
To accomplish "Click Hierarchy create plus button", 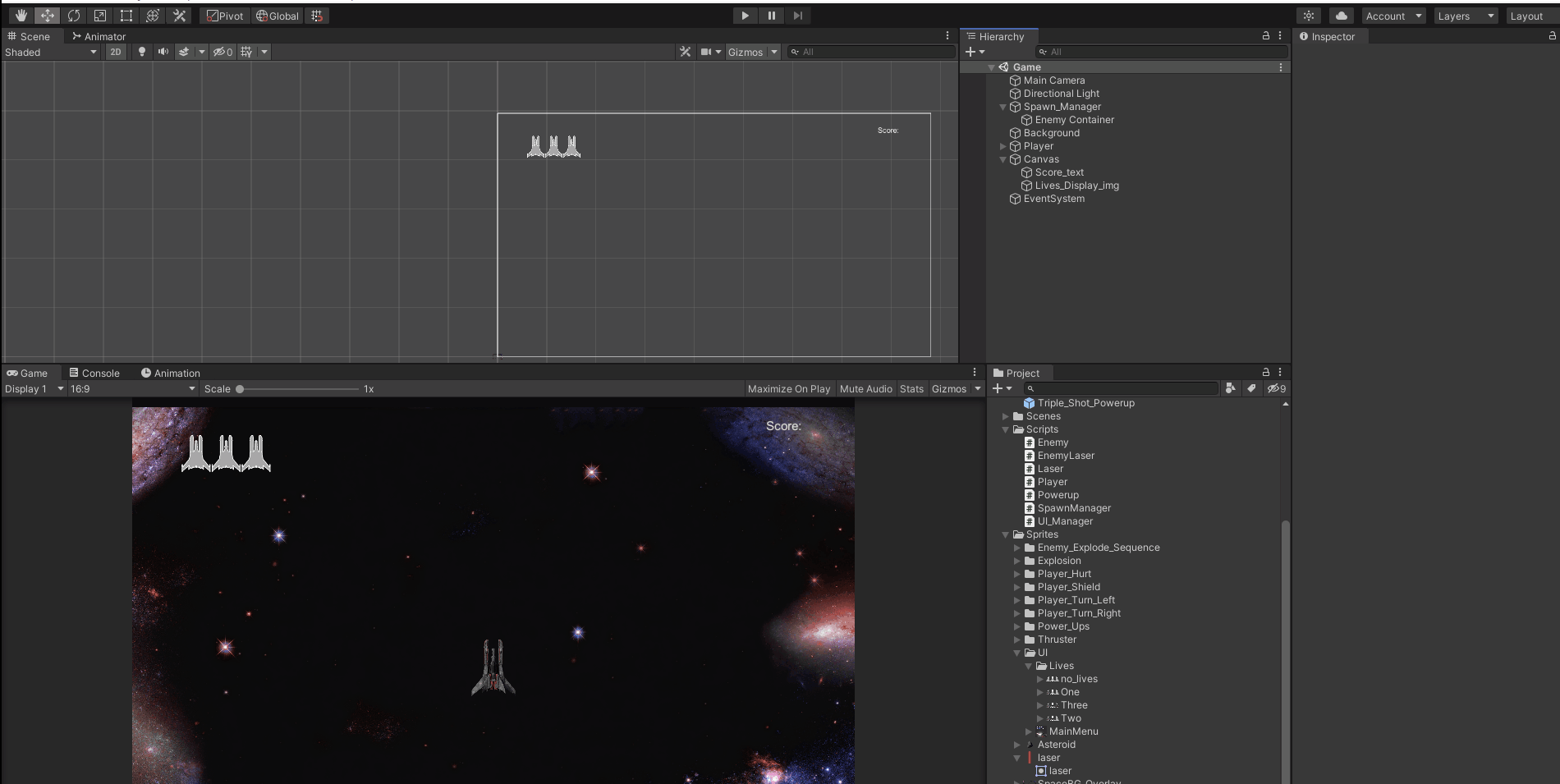I will [975, 52].
